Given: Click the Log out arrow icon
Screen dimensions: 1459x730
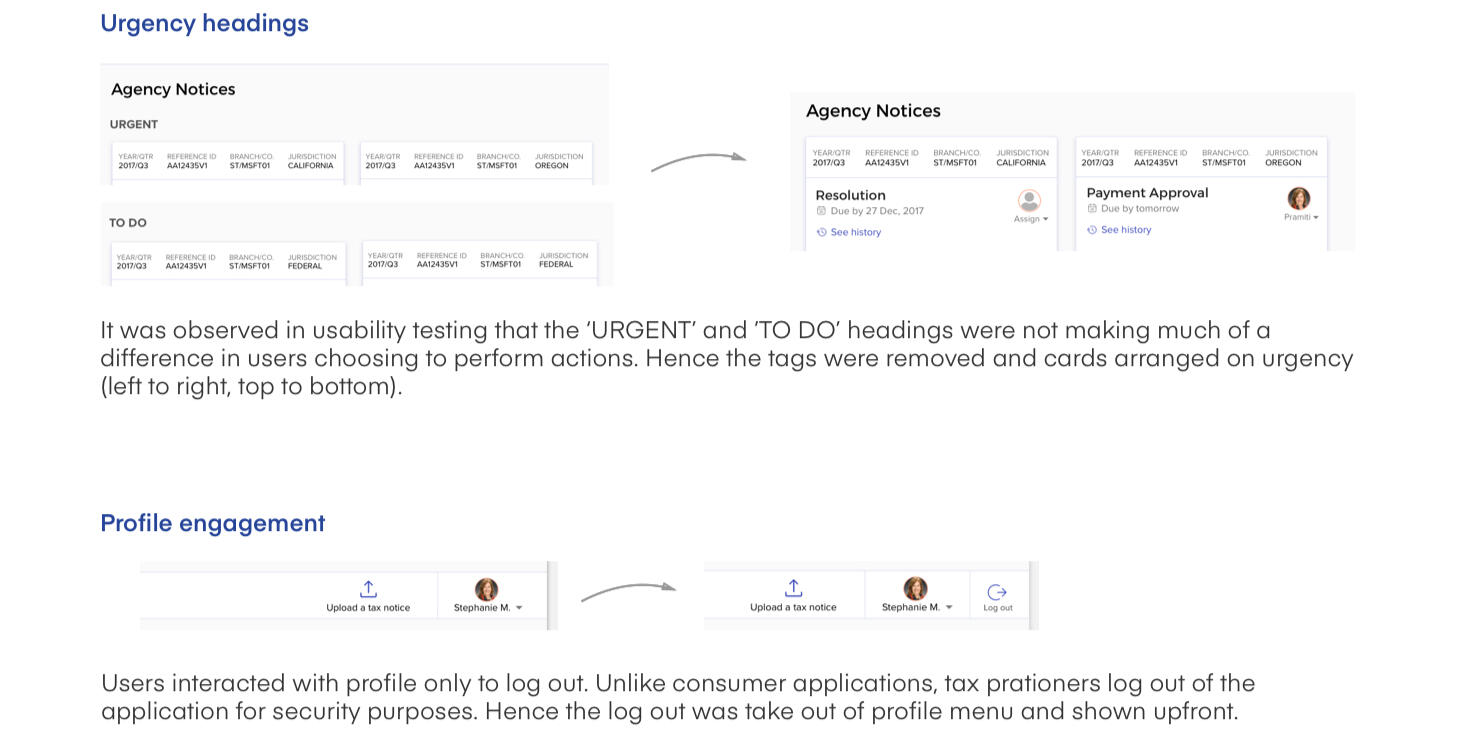Looking at the screenshot, I should coord(997,592).
